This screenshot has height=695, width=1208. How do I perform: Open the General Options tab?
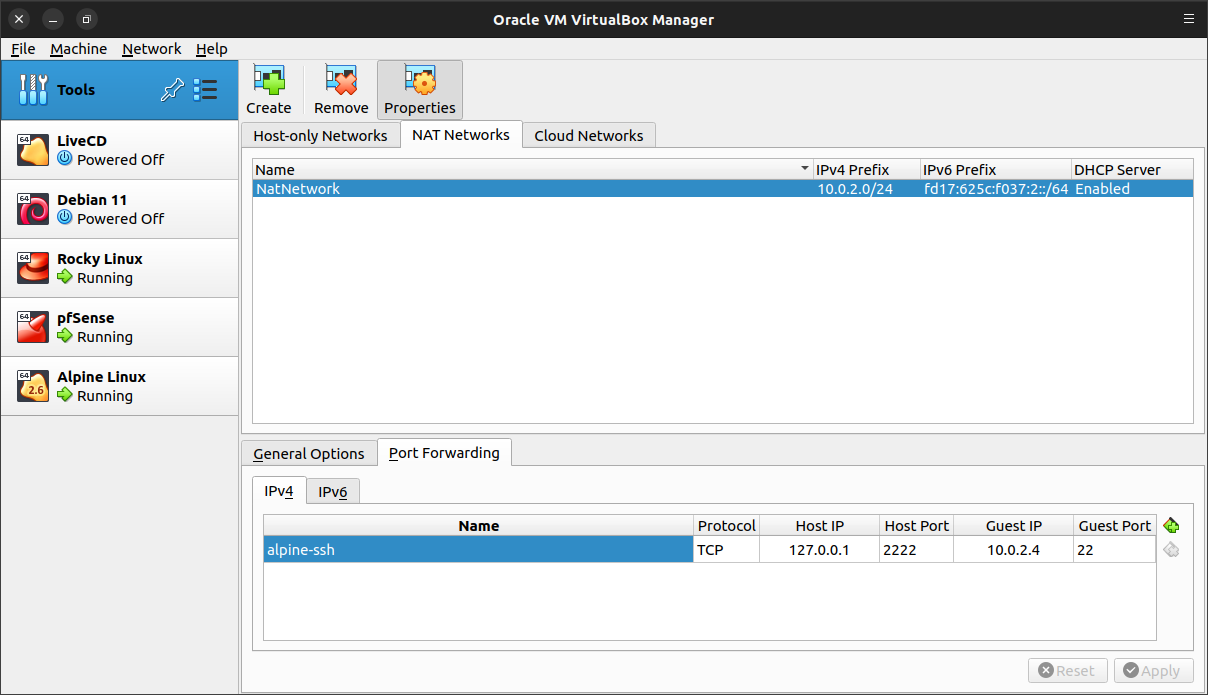[x=309, y=453]
